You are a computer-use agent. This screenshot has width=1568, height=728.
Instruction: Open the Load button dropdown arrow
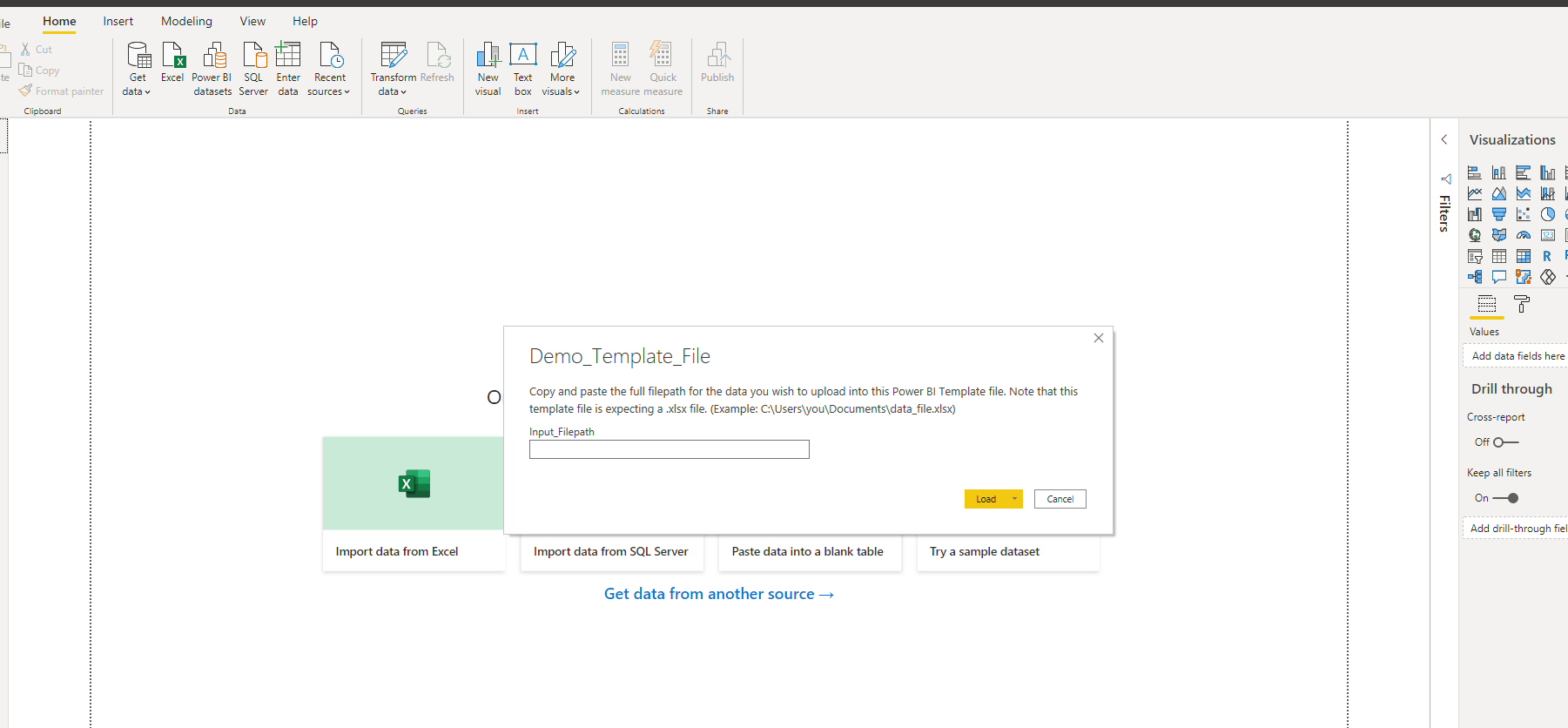[x=1014, y=499]
